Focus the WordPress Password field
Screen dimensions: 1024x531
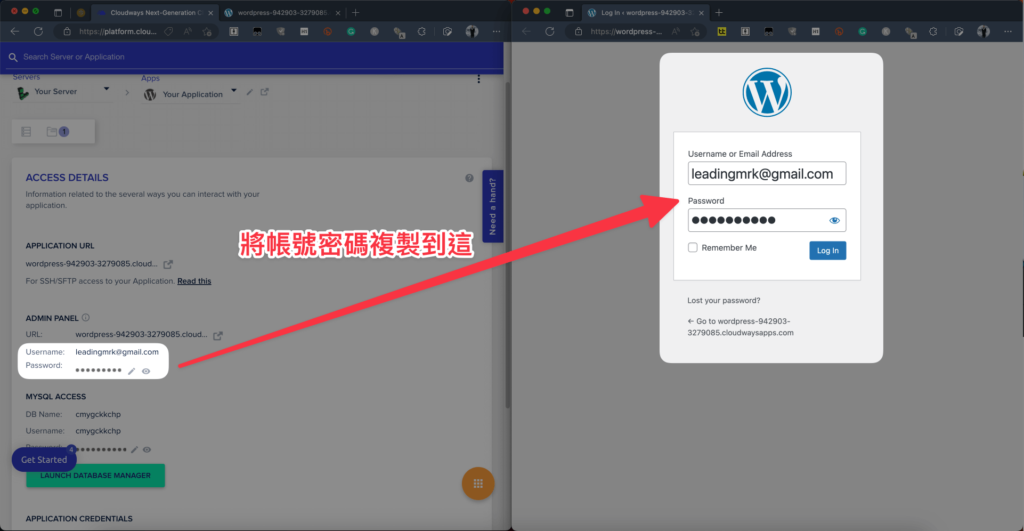pyautogui.click(x=767, y=220)
